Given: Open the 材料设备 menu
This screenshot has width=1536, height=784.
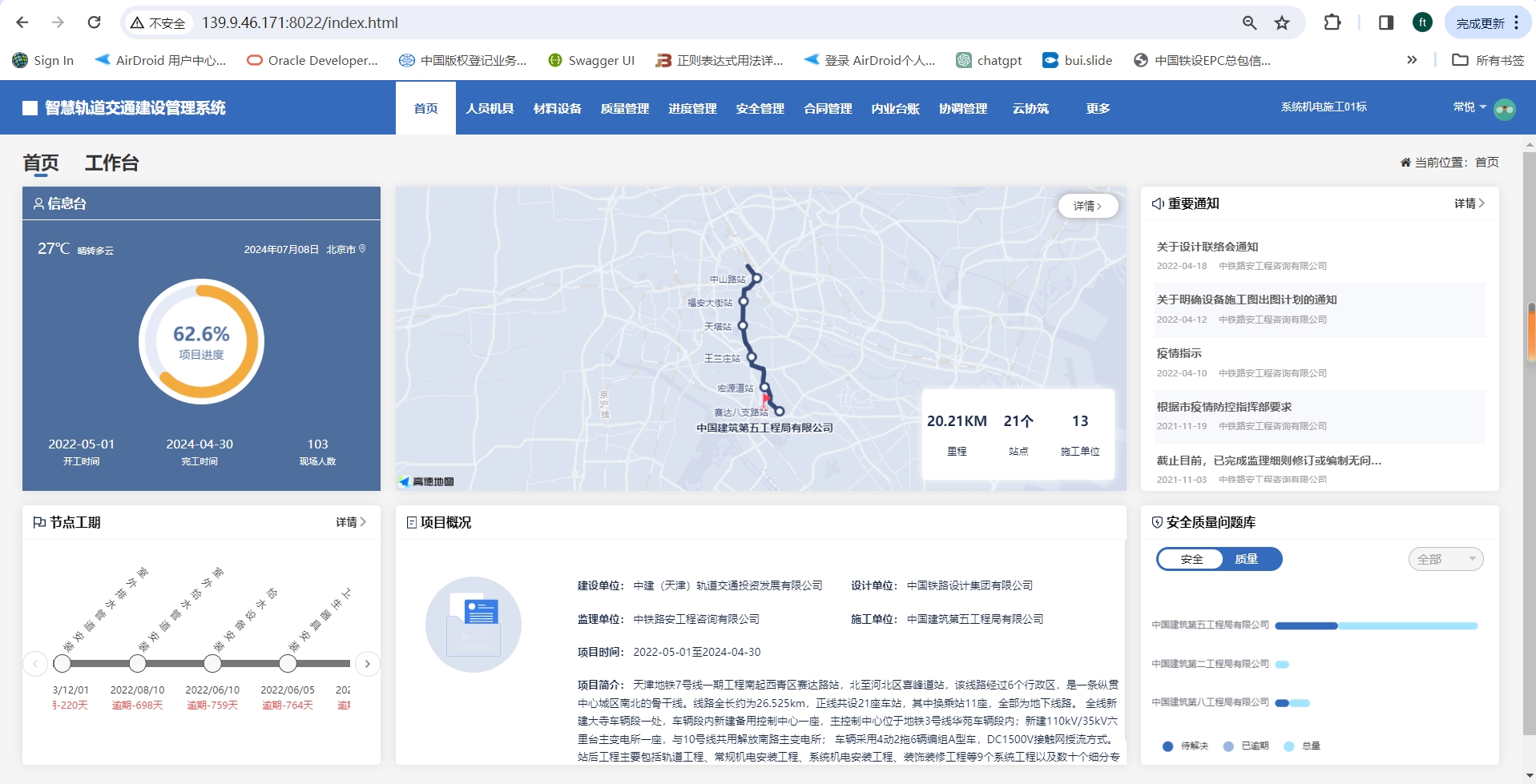Looking at the screenshot, I should pos(558,108).
